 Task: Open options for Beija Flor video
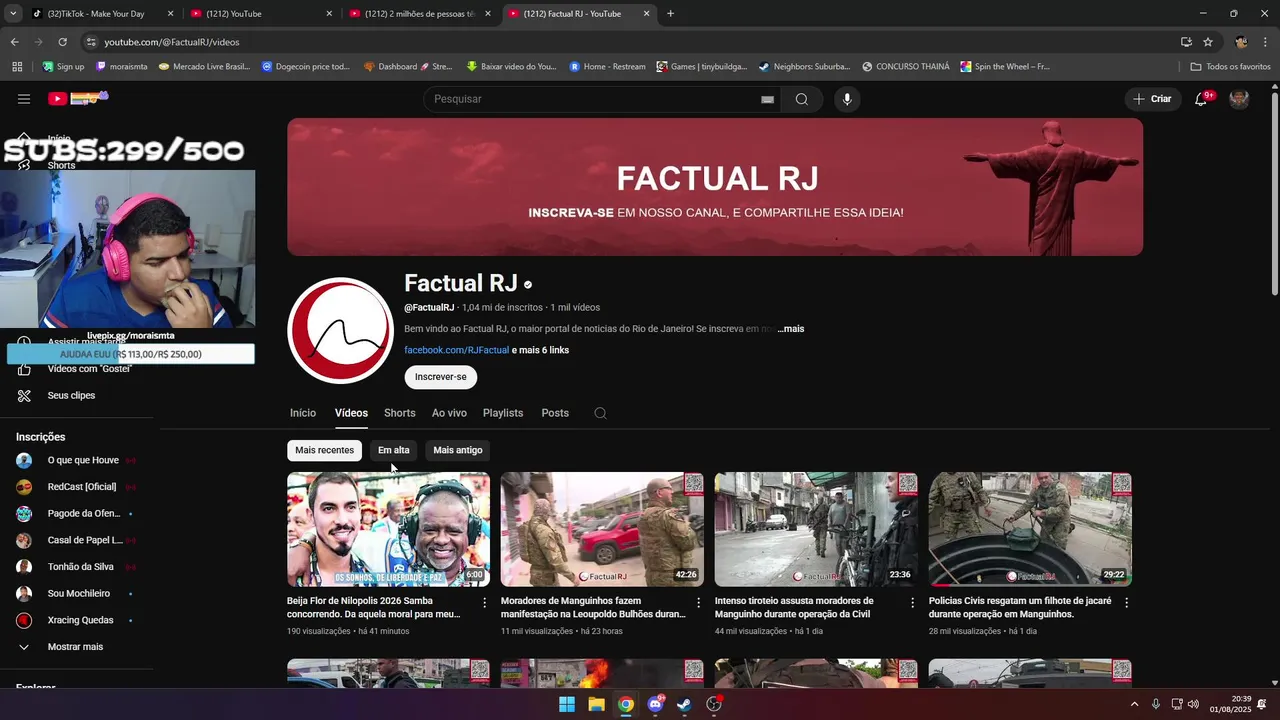(x=485, y=603)
